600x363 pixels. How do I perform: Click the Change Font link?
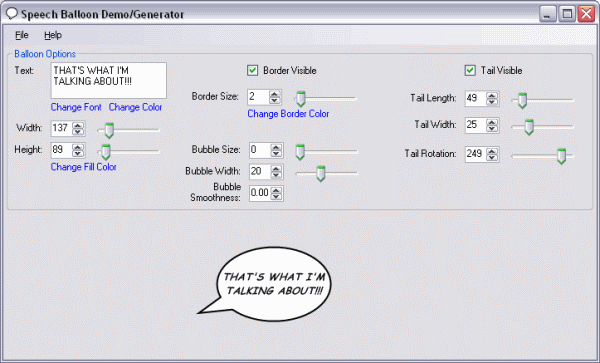[x=76, y=107]
